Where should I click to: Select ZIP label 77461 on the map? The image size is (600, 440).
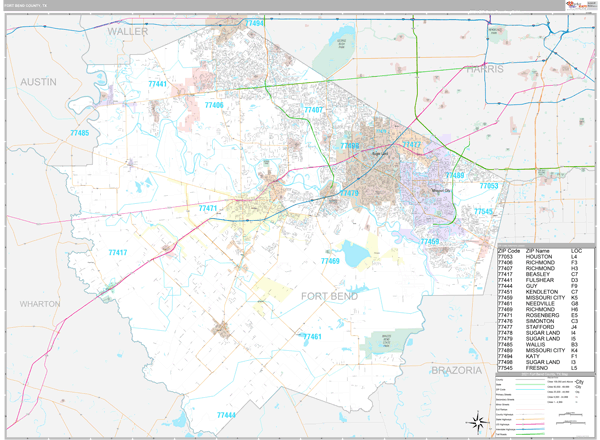click(312, 336)
